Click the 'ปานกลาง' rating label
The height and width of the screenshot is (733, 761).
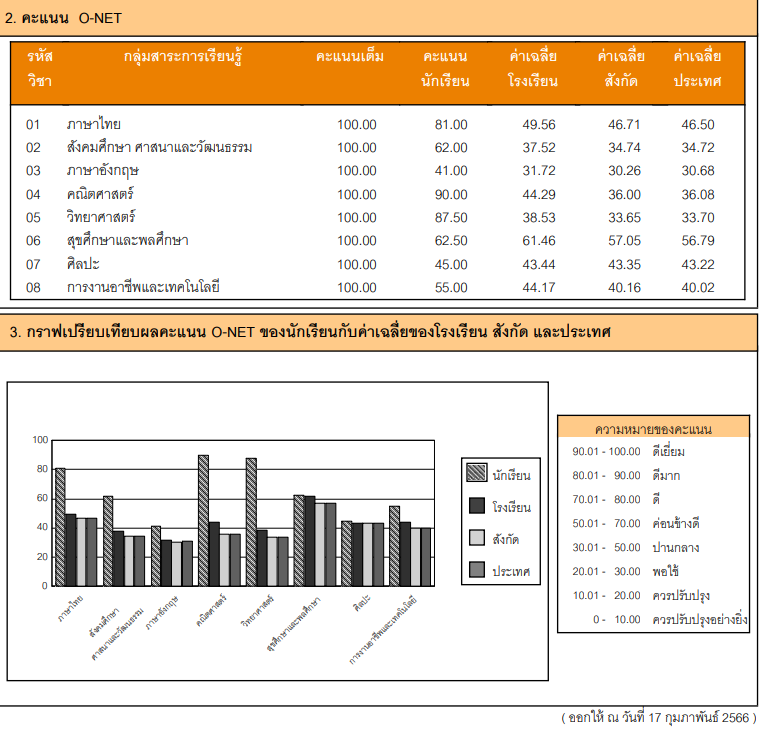point(676,548)
